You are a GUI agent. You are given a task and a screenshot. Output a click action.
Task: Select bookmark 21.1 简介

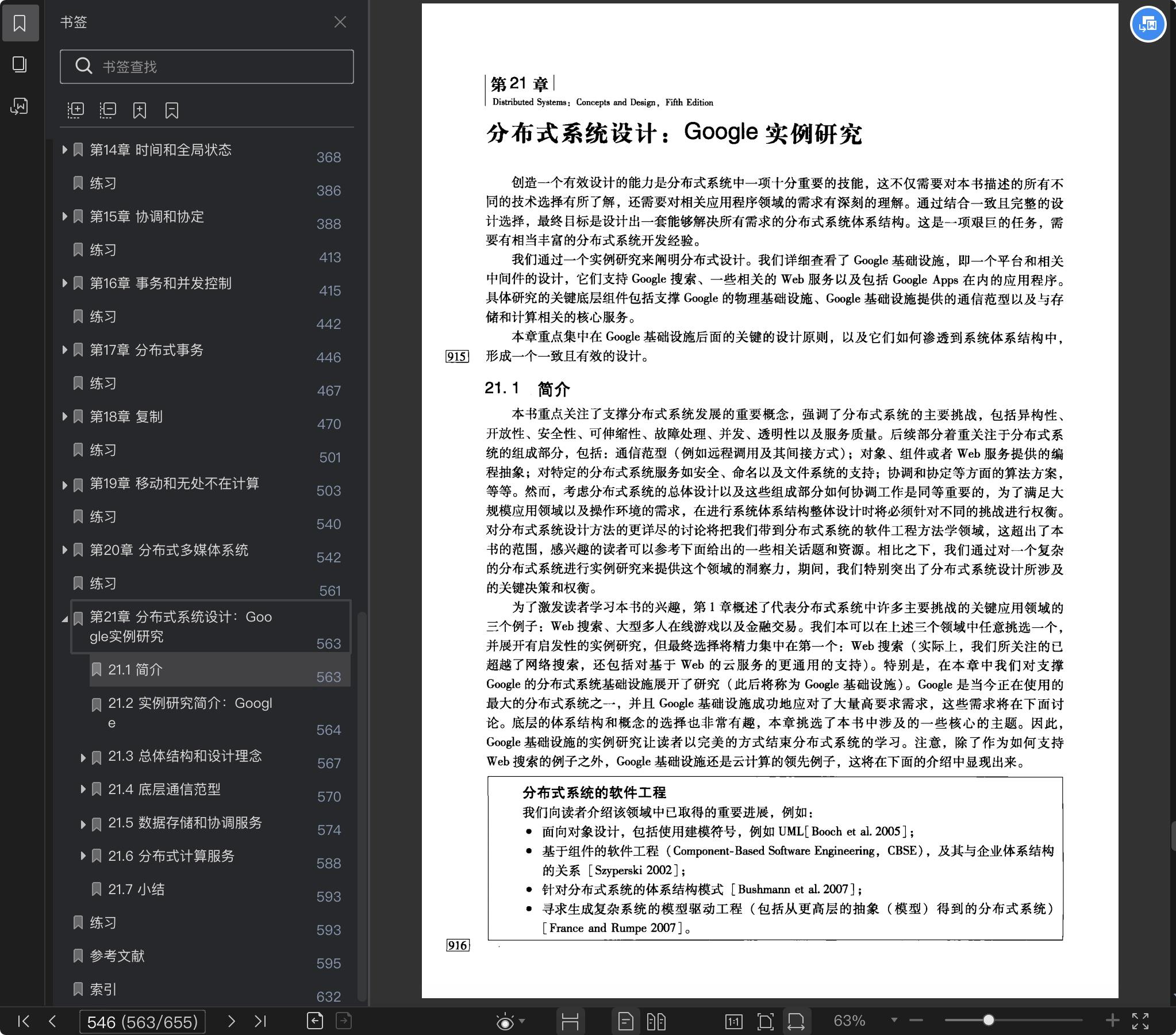coord(220,670)
